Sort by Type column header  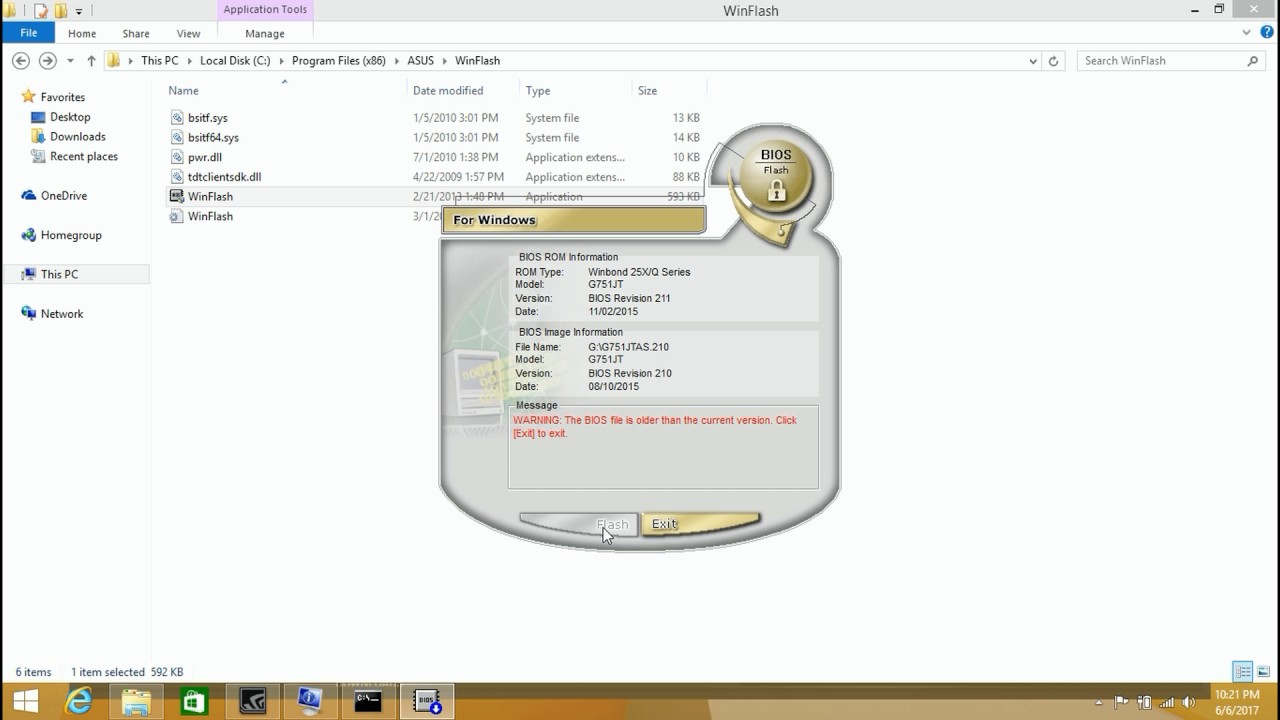538,91
